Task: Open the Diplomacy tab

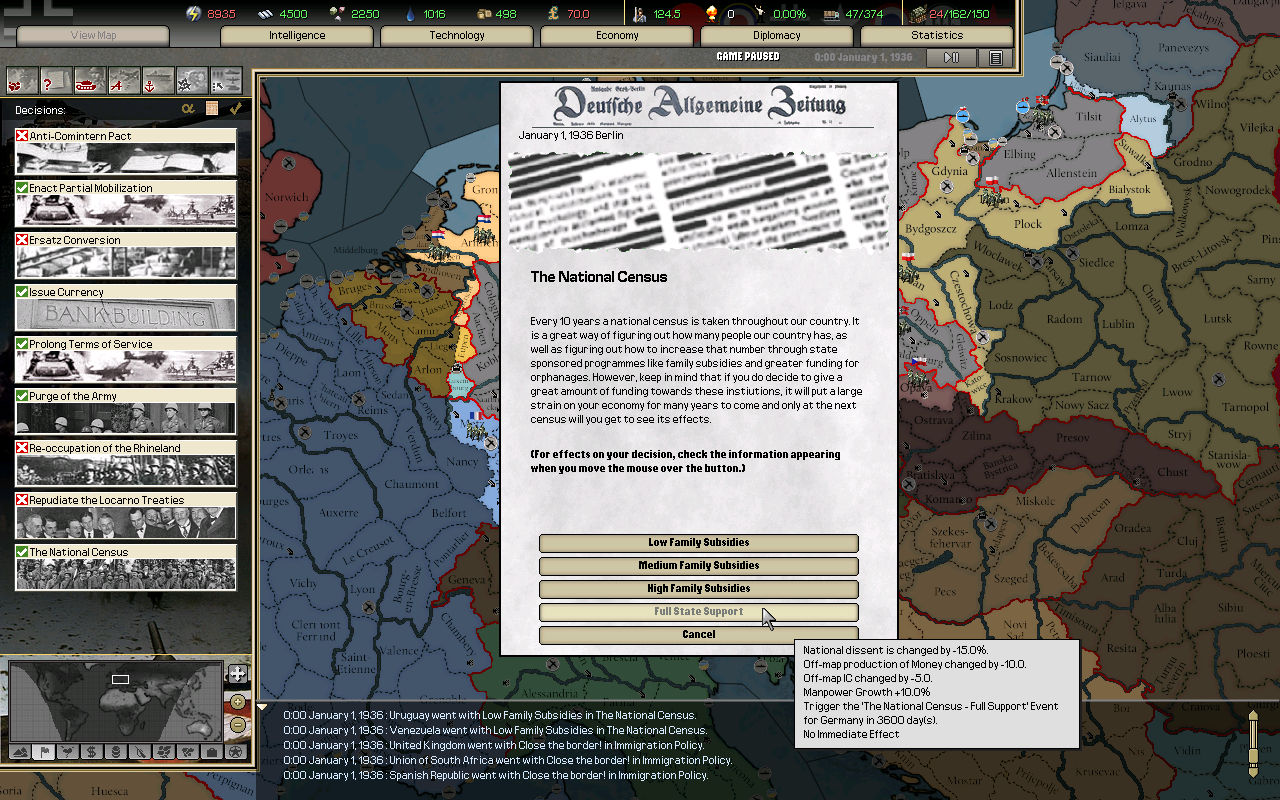Action: click(777, 36)
